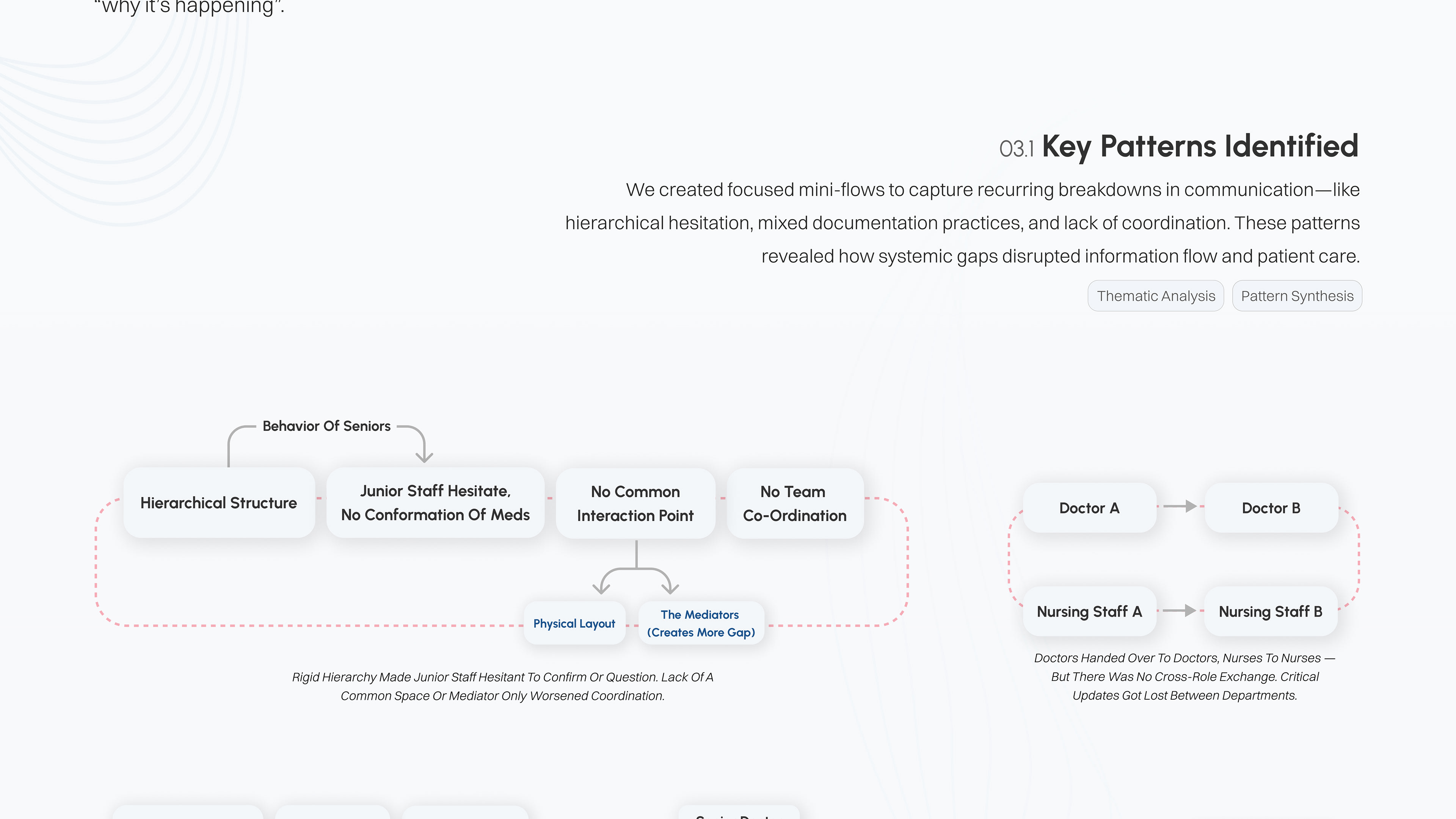Select the Physical Layout node
The image size is (1456, 819).
point(574,623)
